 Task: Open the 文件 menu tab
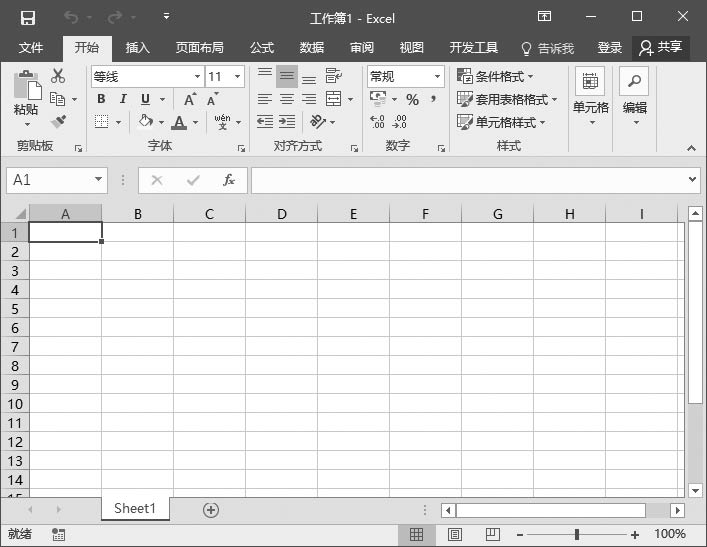(31, 47)
